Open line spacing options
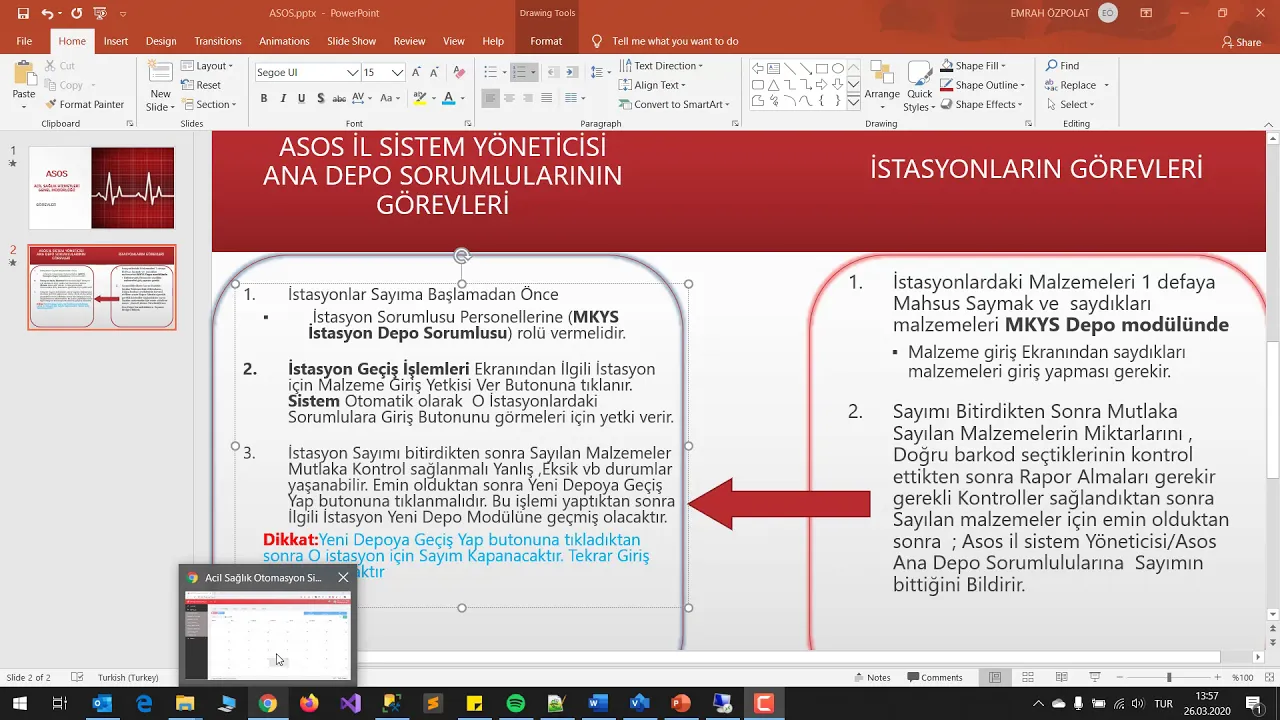The width and height of the screenshot is (1280, 720). point(600,72)
